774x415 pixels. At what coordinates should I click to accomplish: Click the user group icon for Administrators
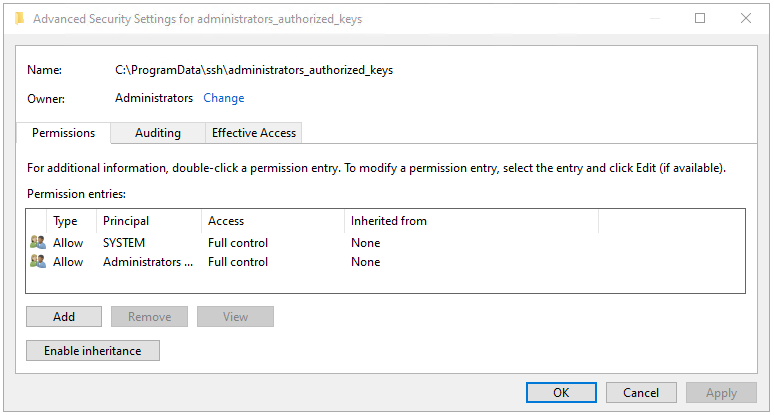(38, 262)
